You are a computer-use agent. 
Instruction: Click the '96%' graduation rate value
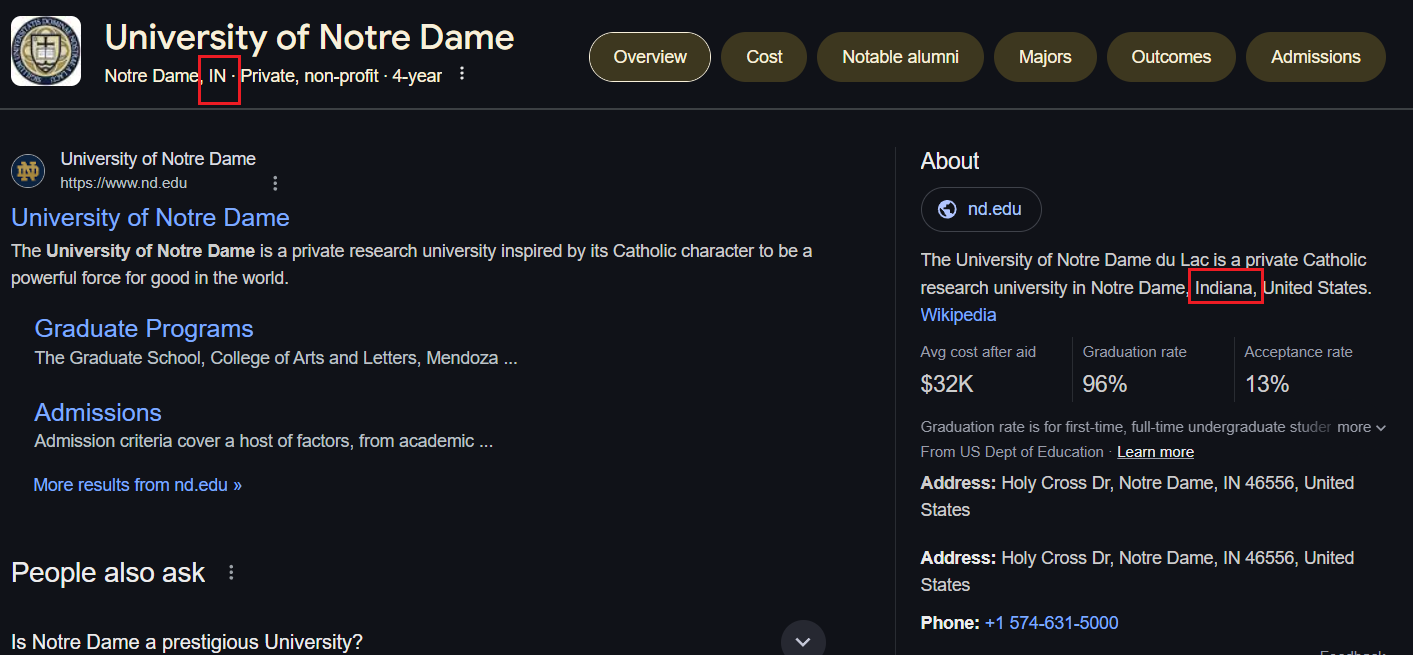1105,384
